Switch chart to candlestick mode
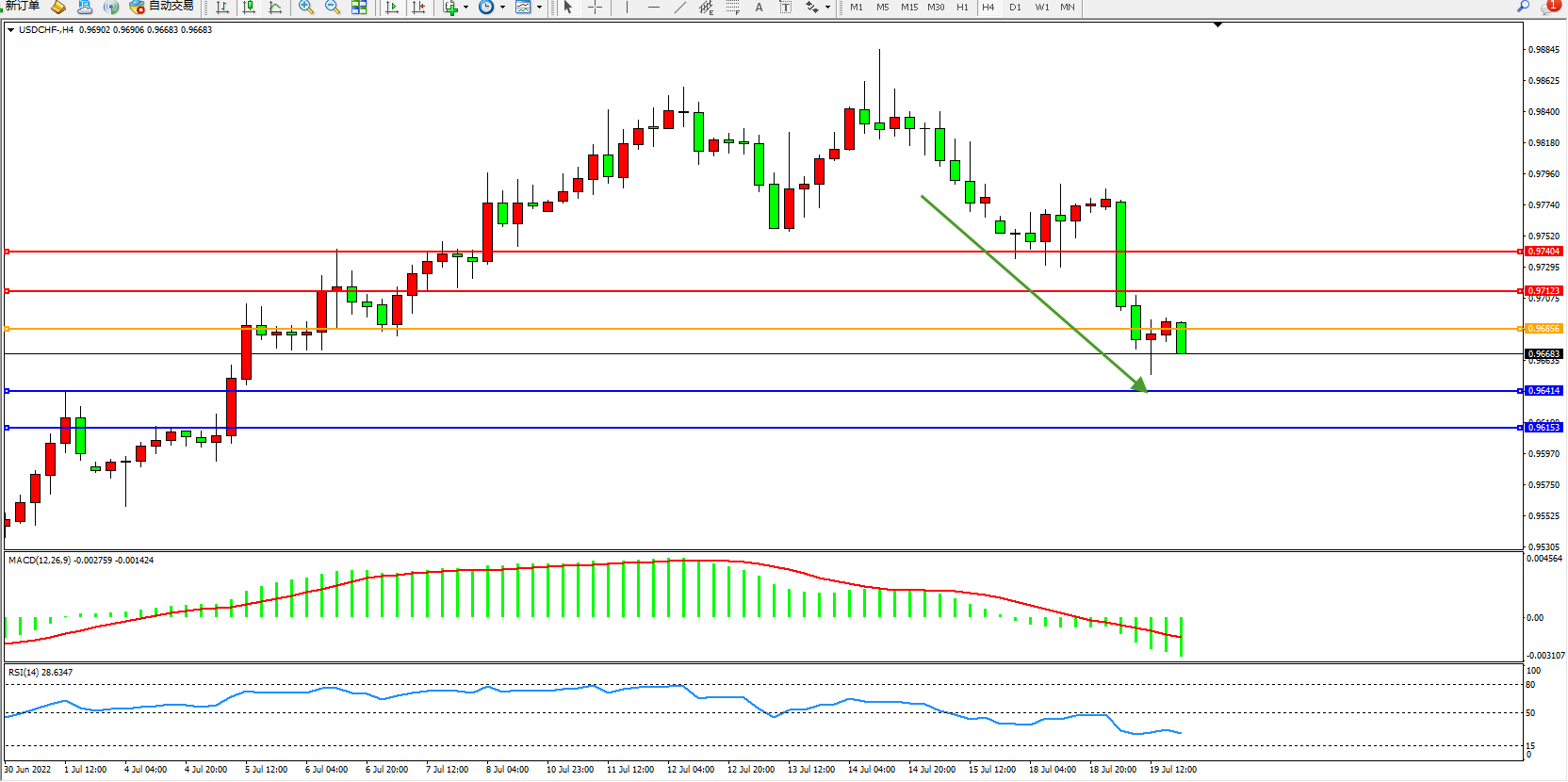1568x782 pixels. pyautogui.click(x=249, y=8)
